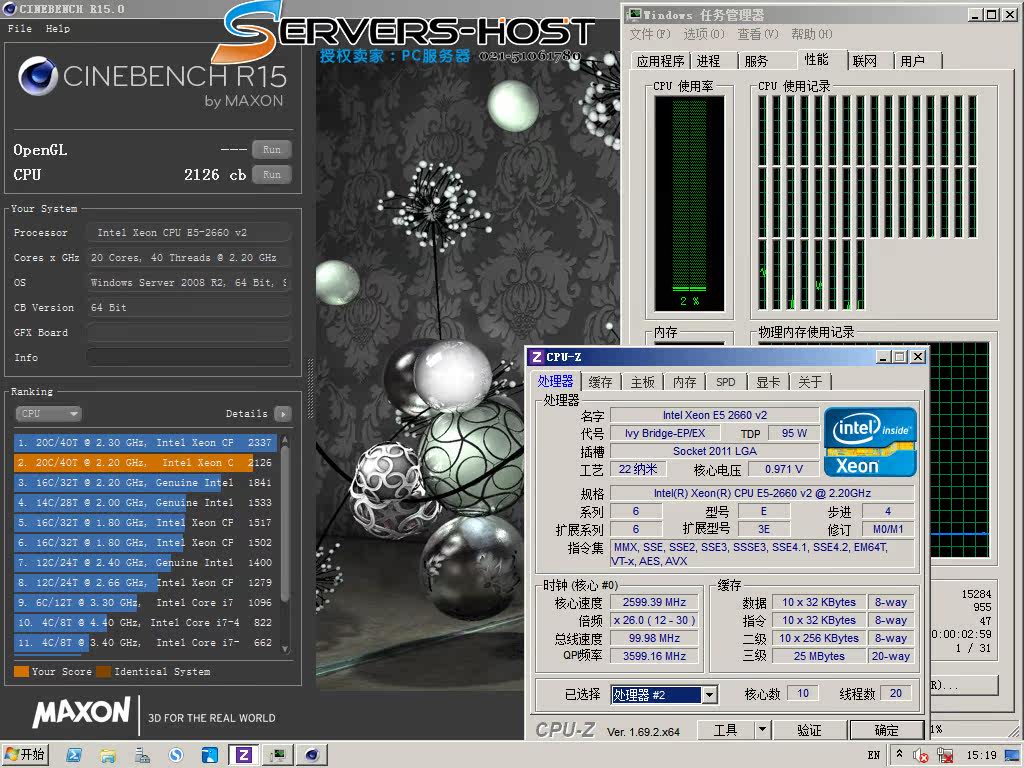Expand the 工具 dropdown arrow in CPU-Z
This screenshot has width=1024, height=768.
click(762, 729)
